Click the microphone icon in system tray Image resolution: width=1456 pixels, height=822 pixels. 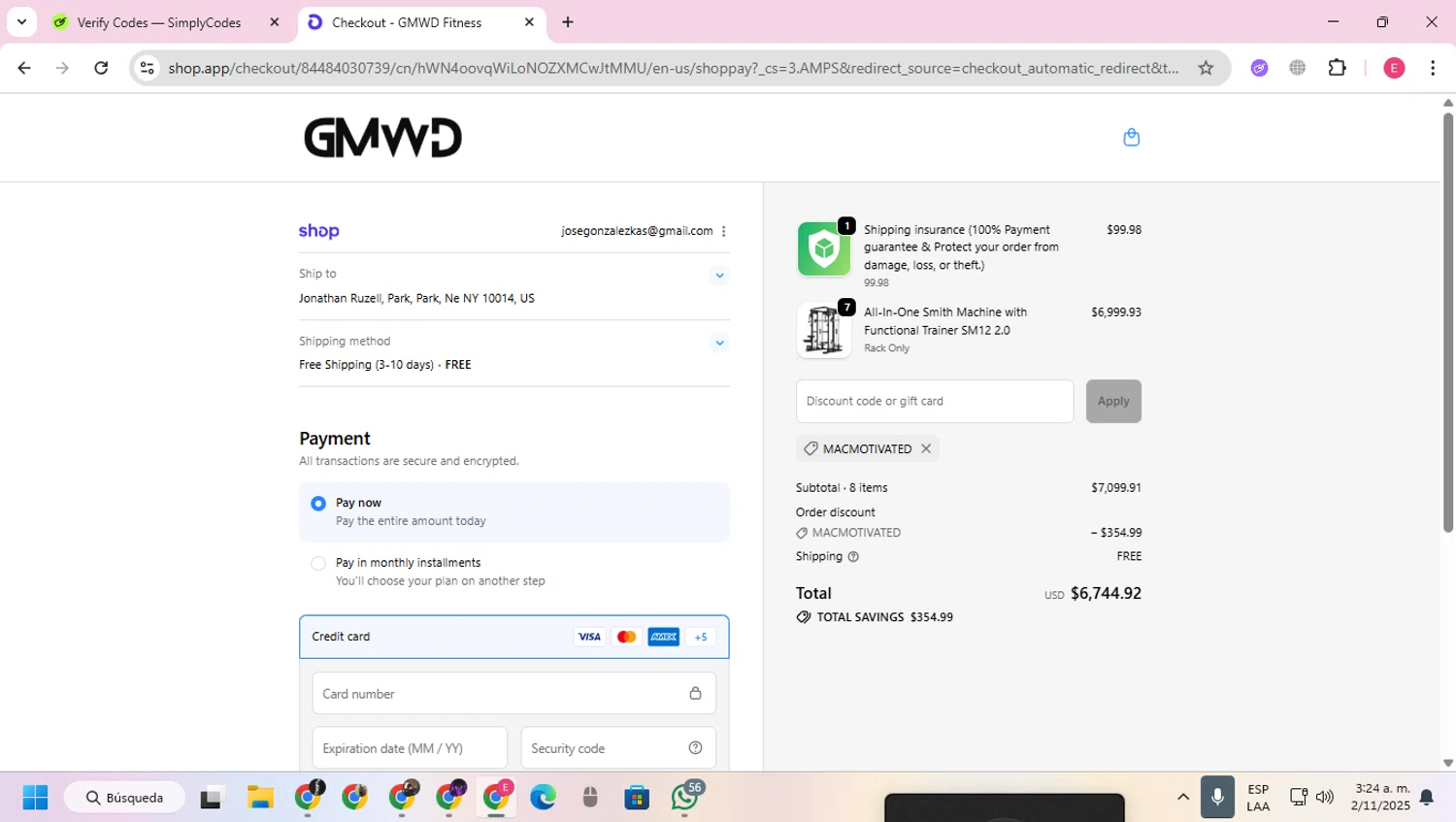point(1217,797)
